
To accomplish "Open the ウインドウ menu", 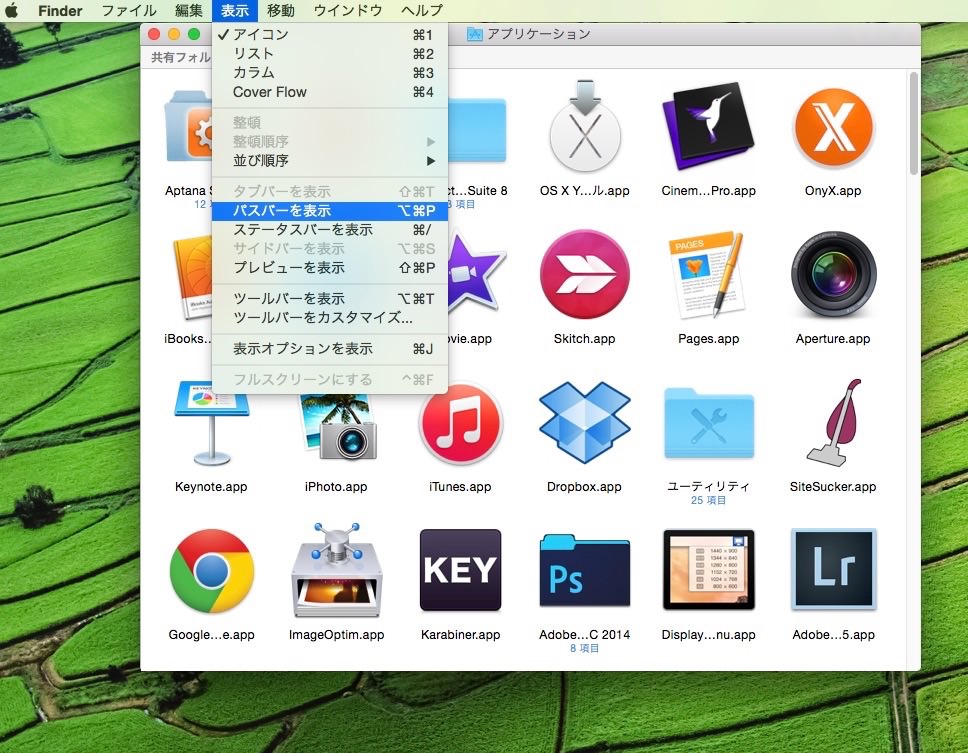I will click(348, 10).
